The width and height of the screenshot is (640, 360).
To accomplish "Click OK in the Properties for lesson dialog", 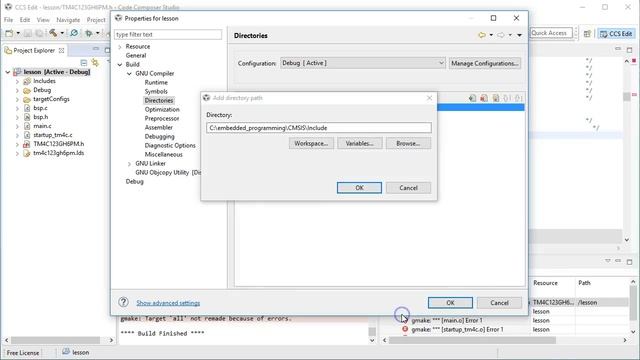I will pyautogui.click(x=450, y=302).
